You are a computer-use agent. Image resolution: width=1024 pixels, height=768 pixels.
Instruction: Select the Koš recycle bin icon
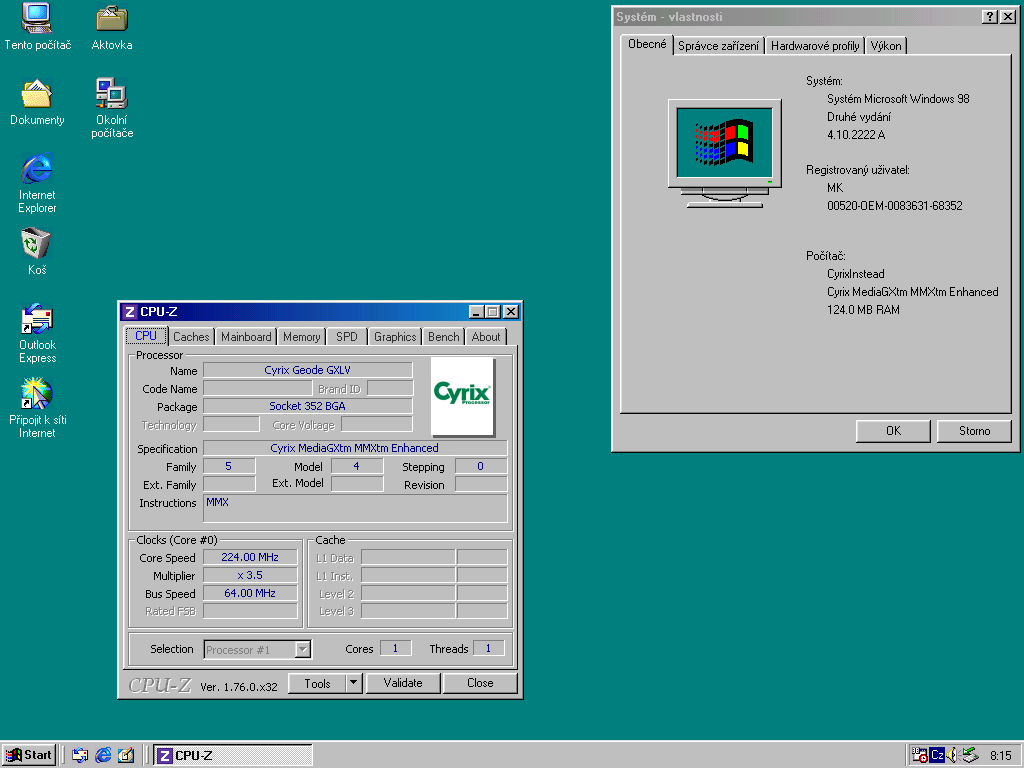pos(37,243)
